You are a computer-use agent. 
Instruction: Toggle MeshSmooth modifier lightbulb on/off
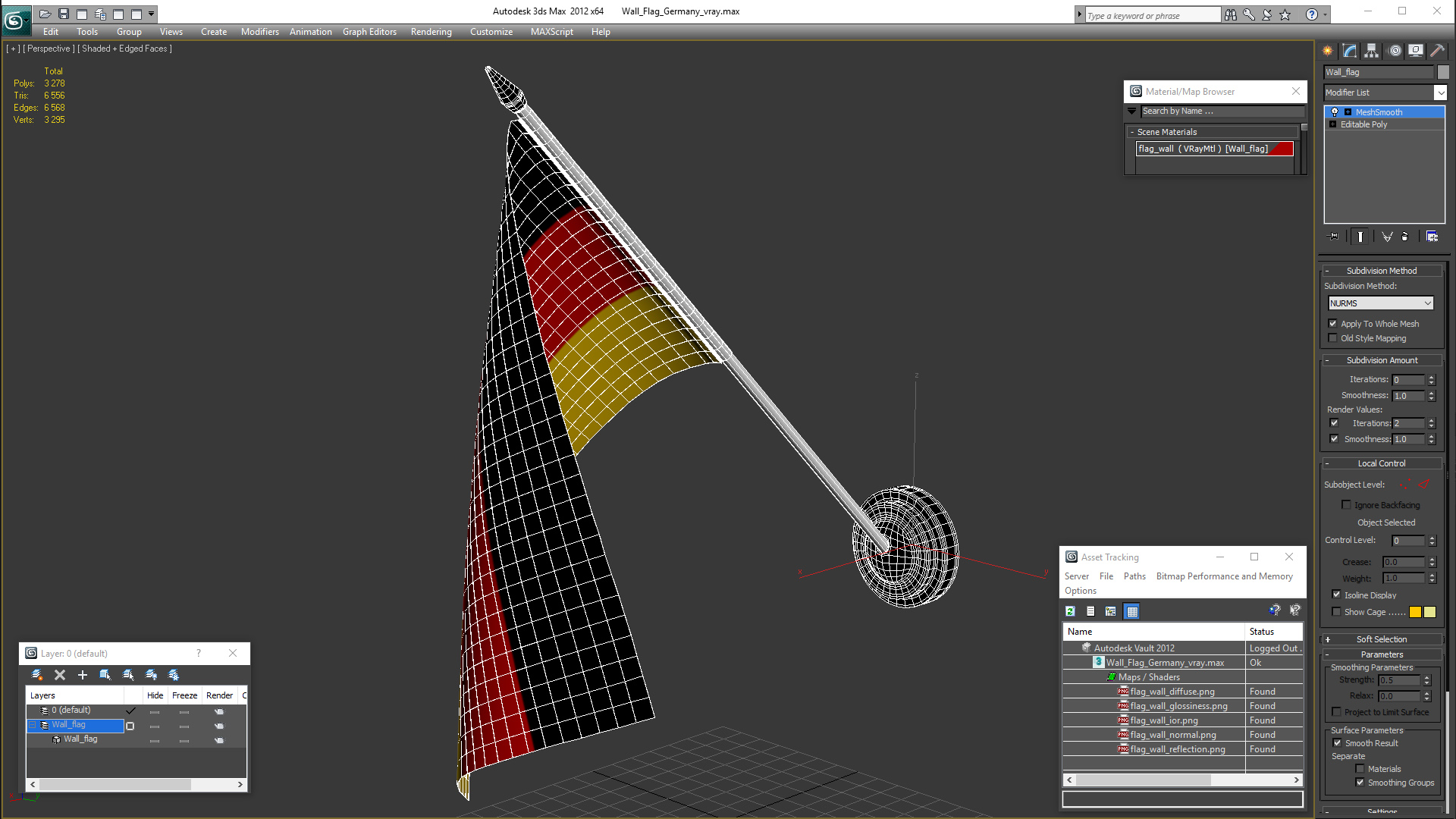click(x=1335, y=112)
